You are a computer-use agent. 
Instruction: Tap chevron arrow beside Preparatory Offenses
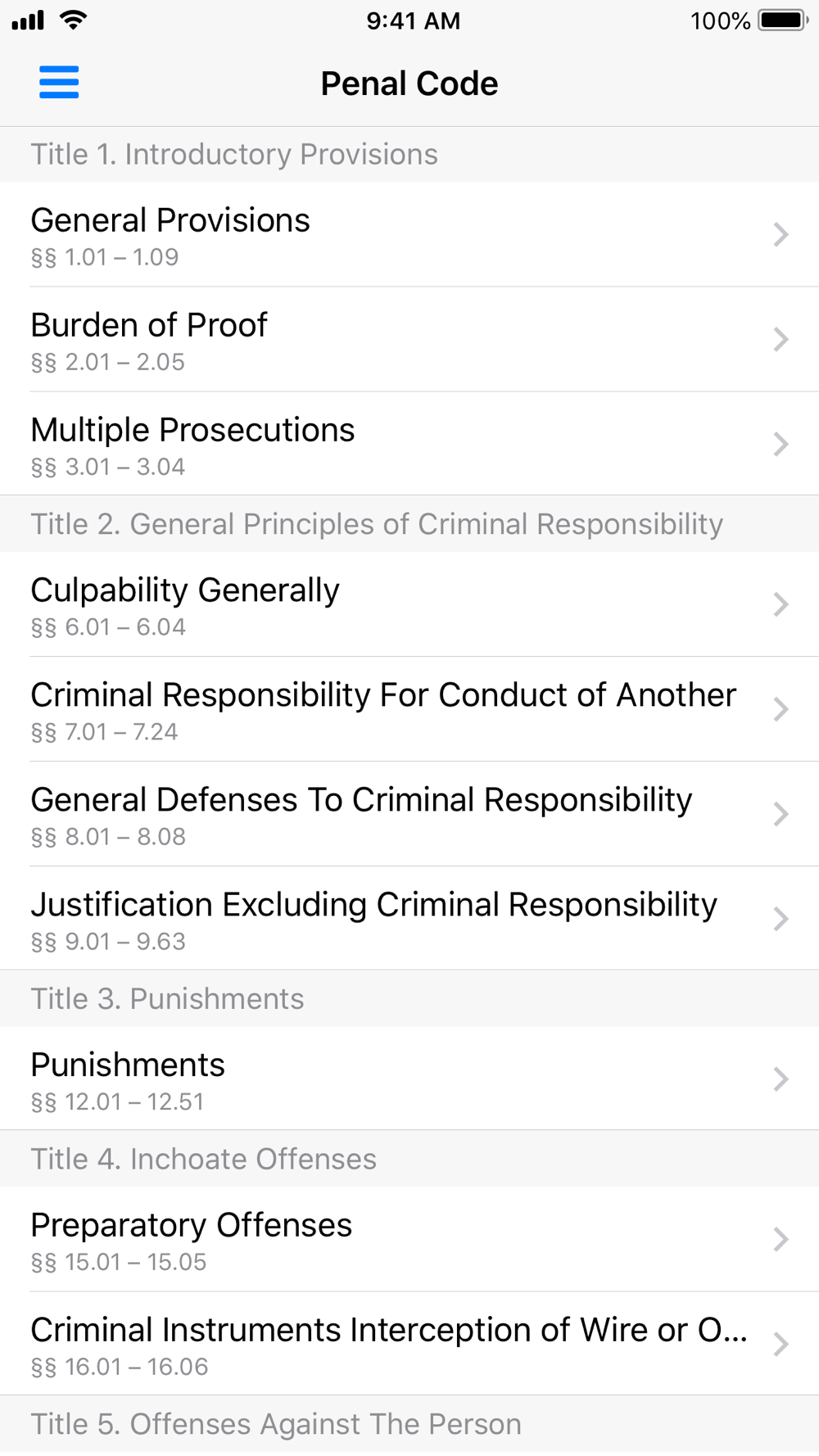(781, 1240)
